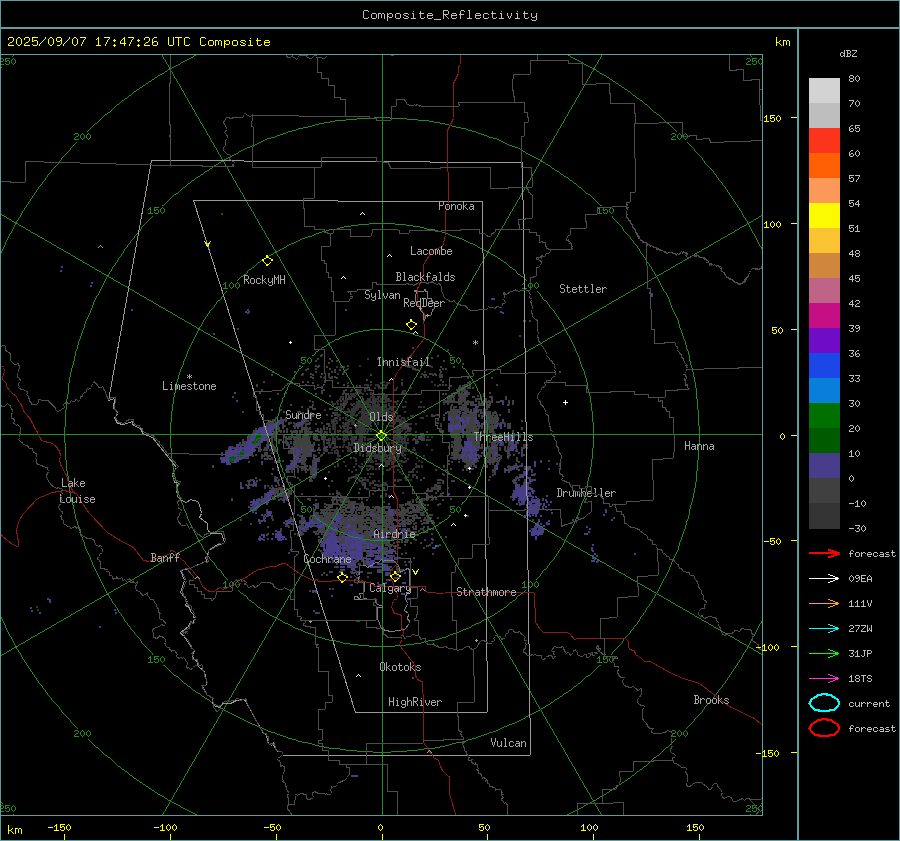
Task: Click the yellow V marker right of Calgary
Action: [x=416, y=572]
